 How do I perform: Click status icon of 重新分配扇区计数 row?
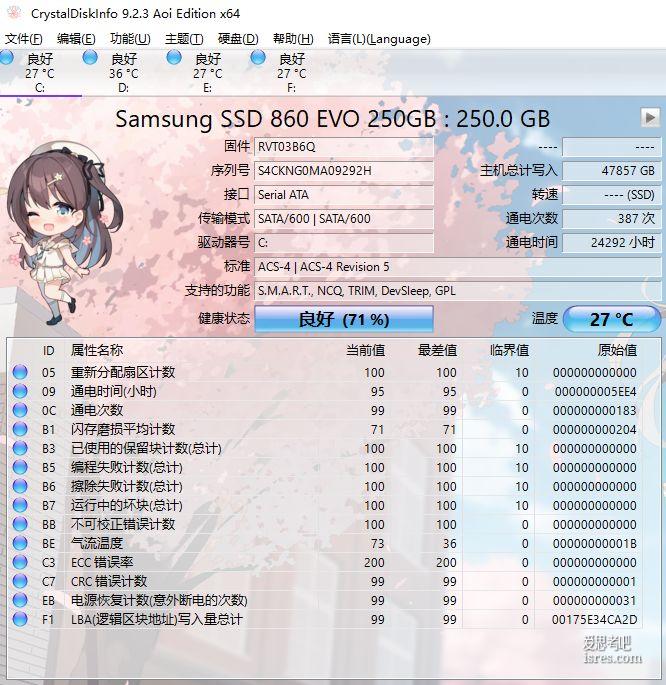click(x=20, y=372)
